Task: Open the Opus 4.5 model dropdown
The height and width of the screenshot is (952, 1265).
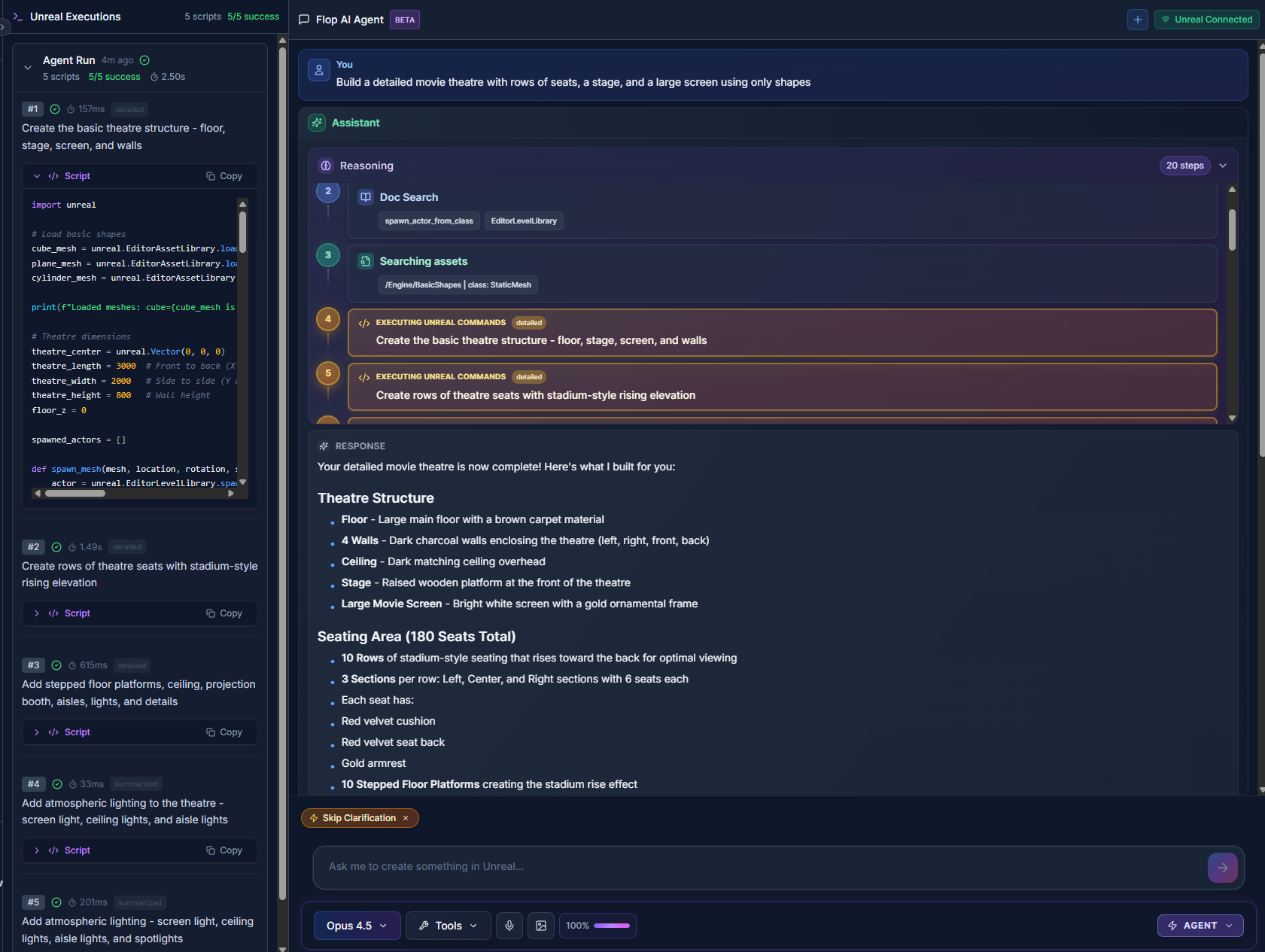Action: tap(357, 926)
